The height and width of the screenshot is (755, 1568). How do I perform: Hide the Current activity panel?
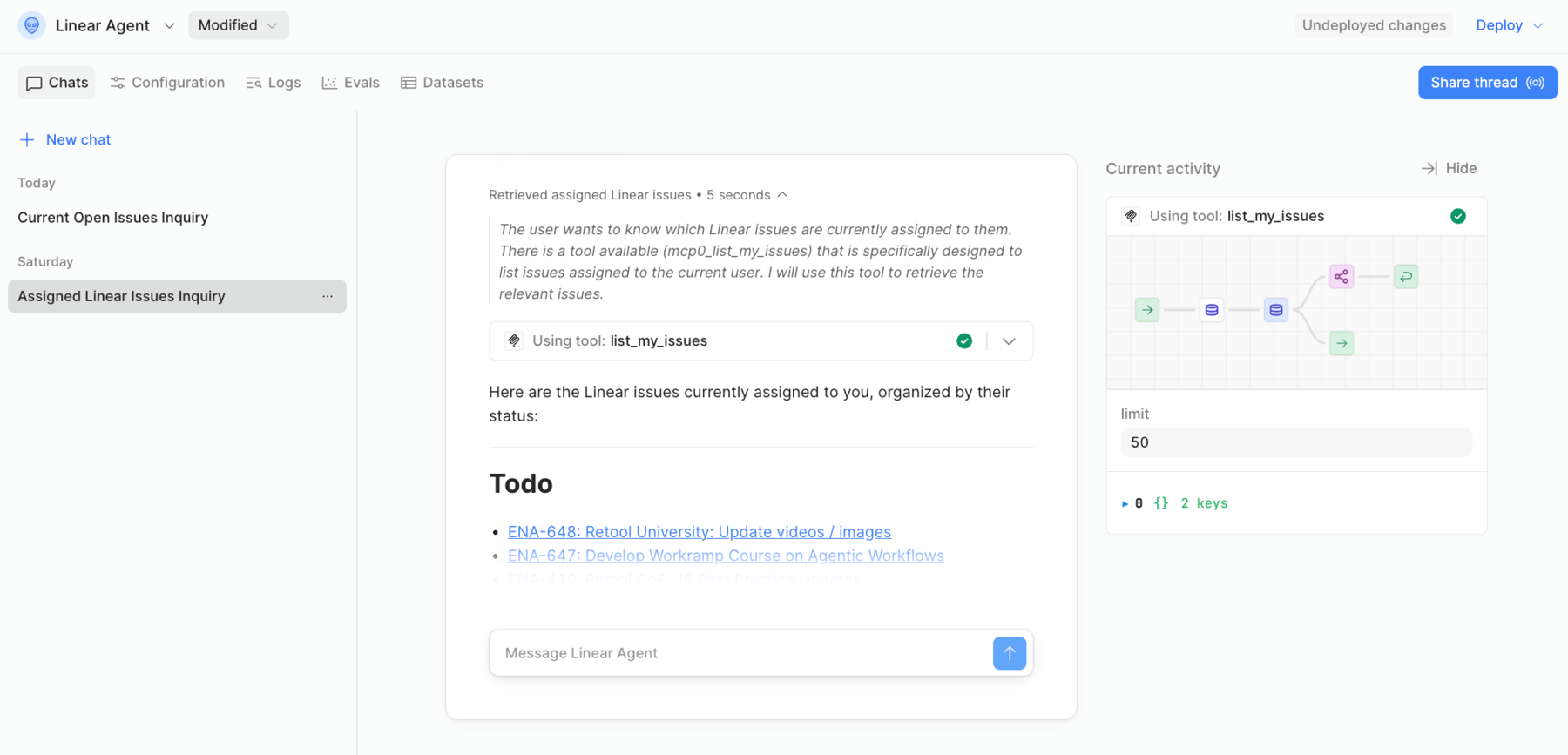pos(1449,169)
